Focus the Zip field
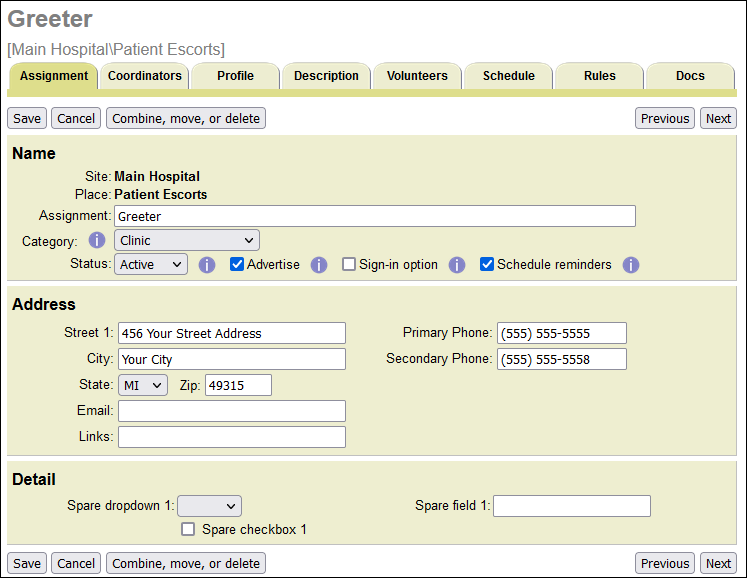The width and height of the screenshot is (747, 578). pyautogui.click(x=238, y=385)
